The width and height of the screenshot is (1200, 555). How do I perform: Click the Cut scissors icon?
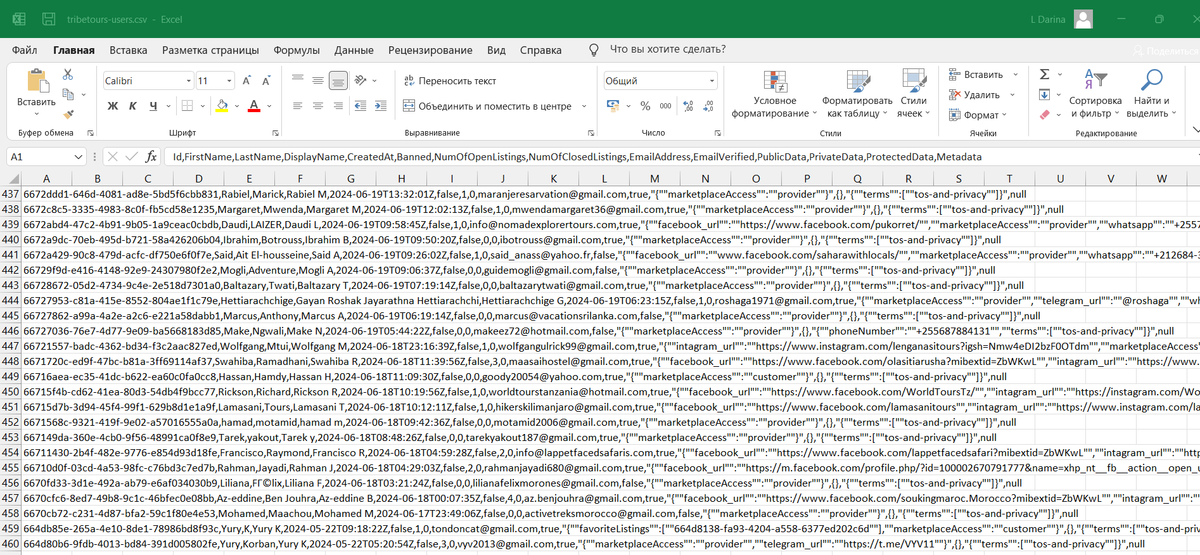(x=68, y=74)
